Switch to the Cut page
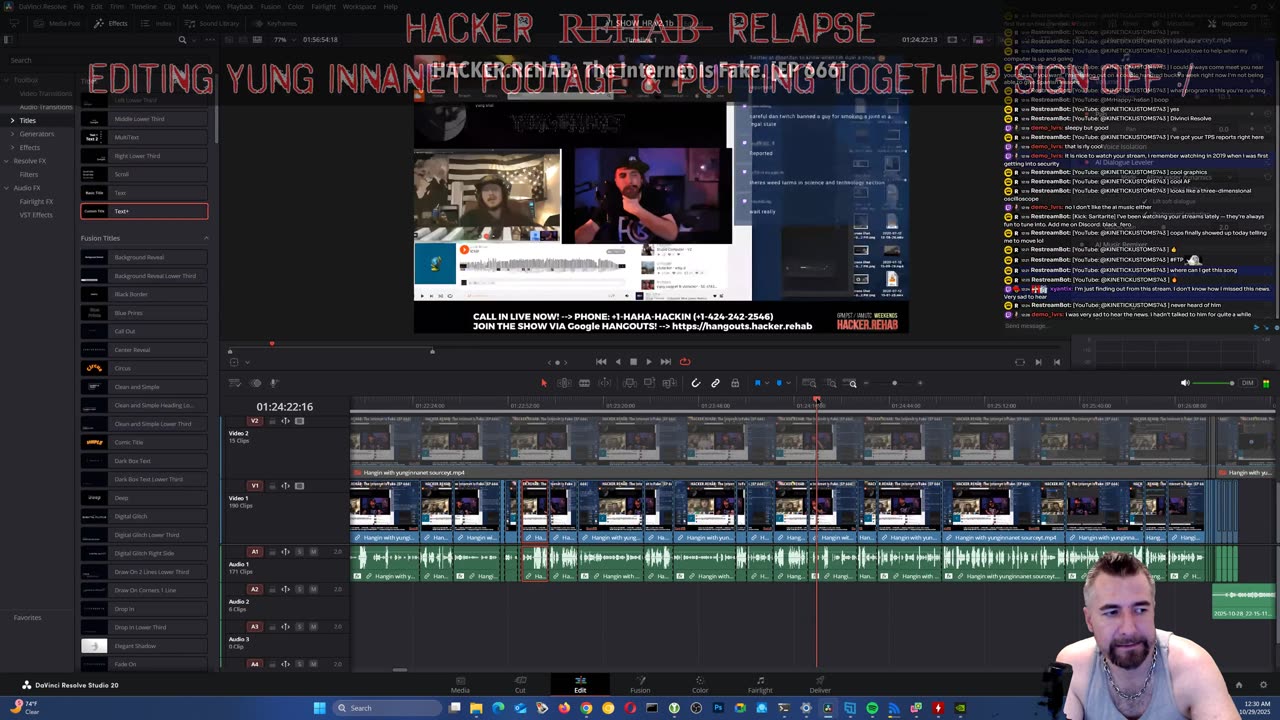Image resolution: width=1280 pixels, height=720 pixels. [520, 684]
